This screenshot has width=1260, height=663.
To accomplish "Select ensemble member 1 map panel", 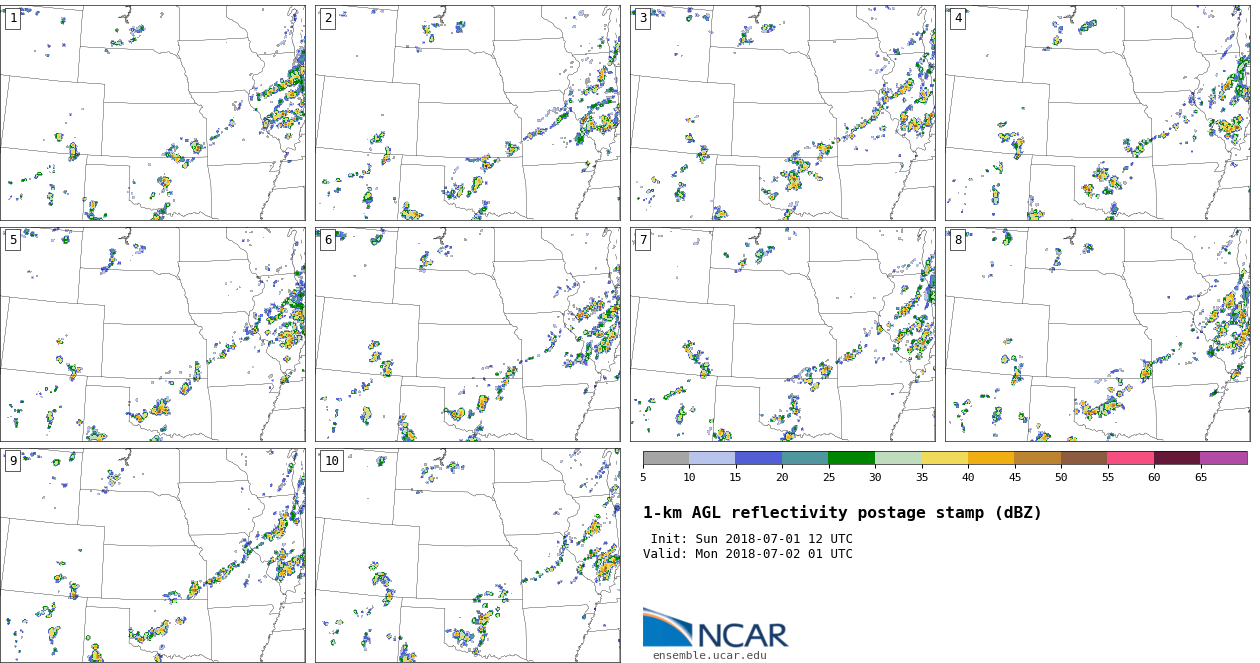I will click(x=153, y=113).
